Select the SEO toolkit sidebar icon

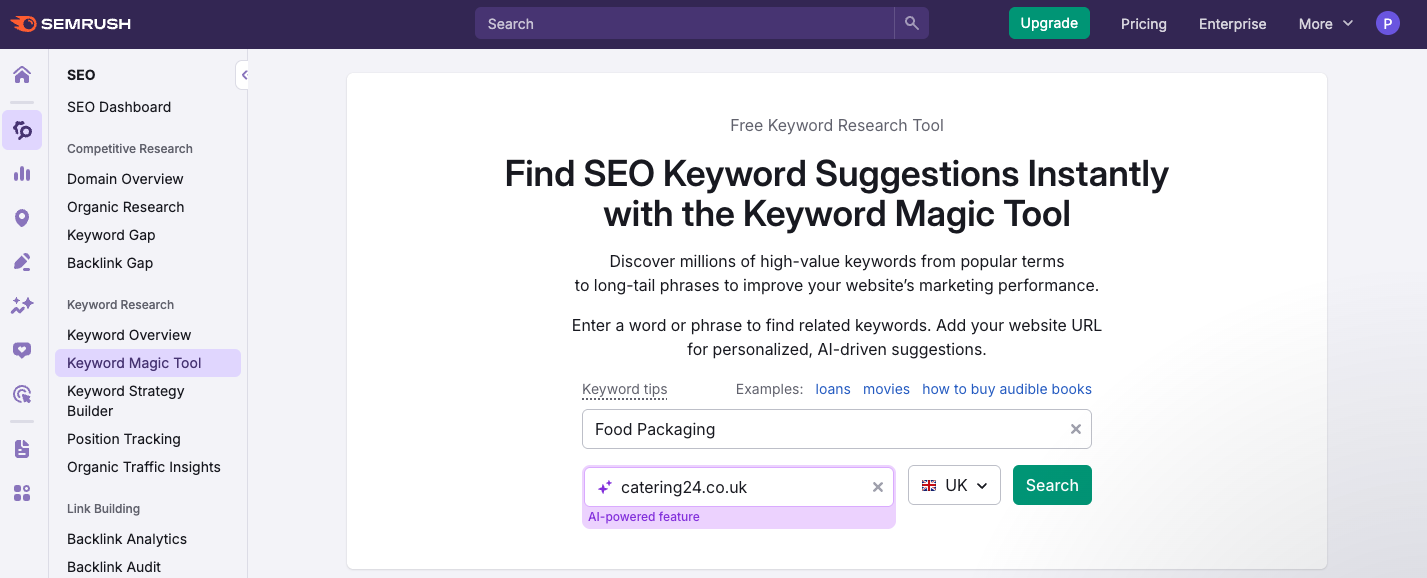pyautogui.click(x=22, y=130)
